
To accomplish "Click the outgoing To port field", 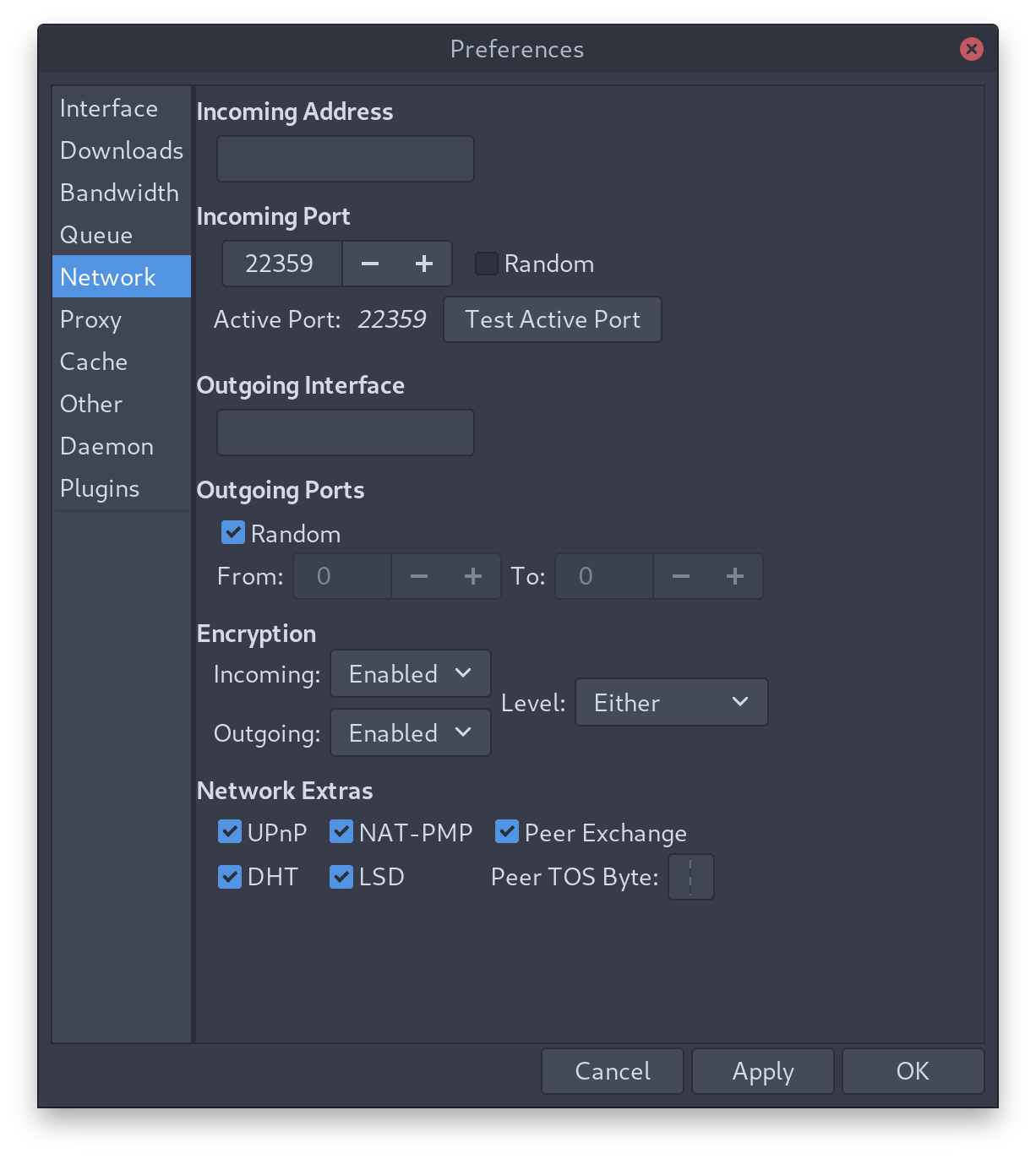I will 604,576.
